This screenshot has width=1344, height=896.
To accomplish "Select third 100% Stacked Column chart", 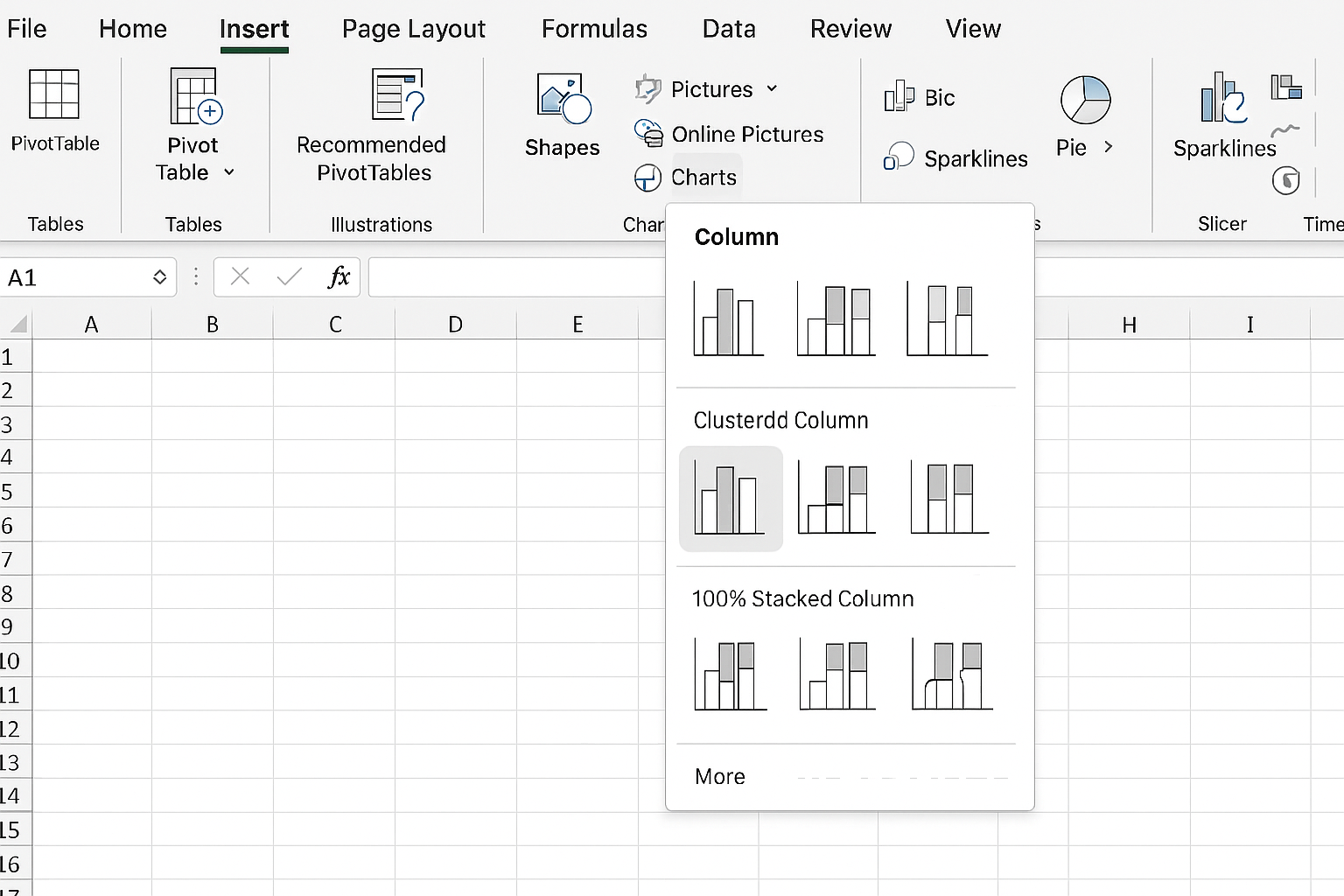I will tap(952, 675).
